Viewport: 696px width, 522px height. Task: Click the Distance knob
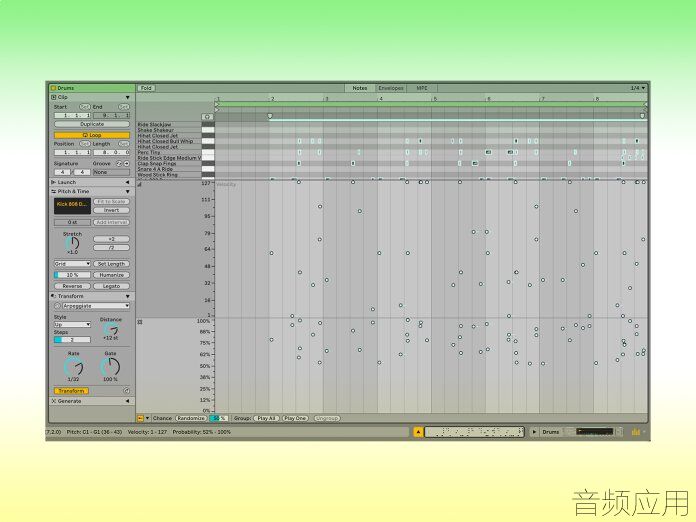[111, 329]
